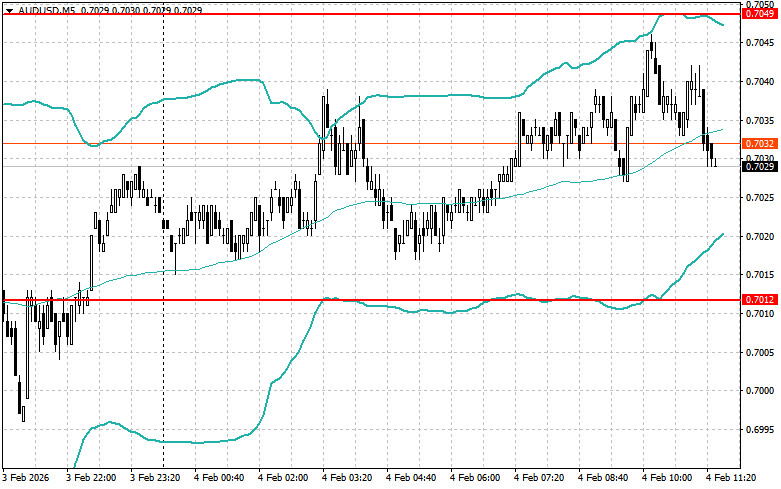Click the 0.7025 price scale value
Viewport: 781px width, 489px height.
pyautogui.click(x=760, y=198)
